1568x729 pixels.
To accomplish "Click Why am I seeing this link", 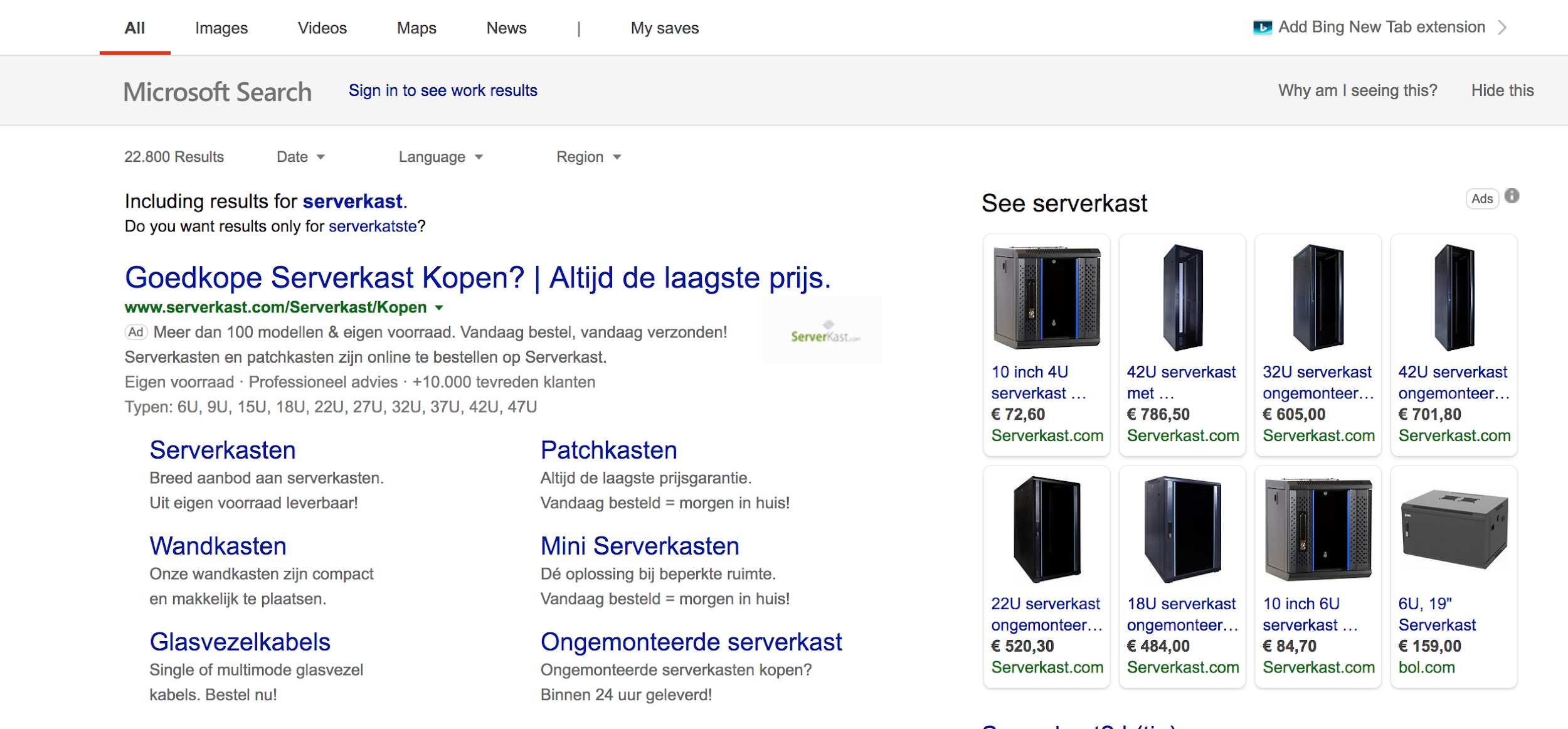I will [1356, 90].
